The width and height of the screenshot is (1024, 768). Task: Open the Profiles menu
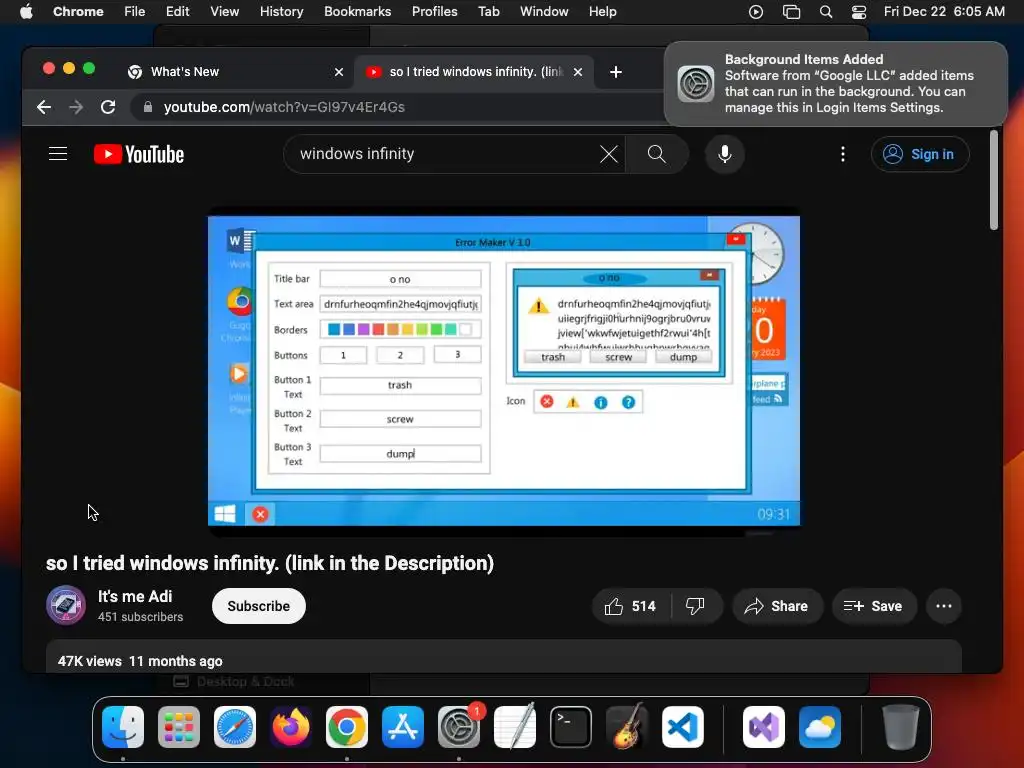[x=434, y=12]
